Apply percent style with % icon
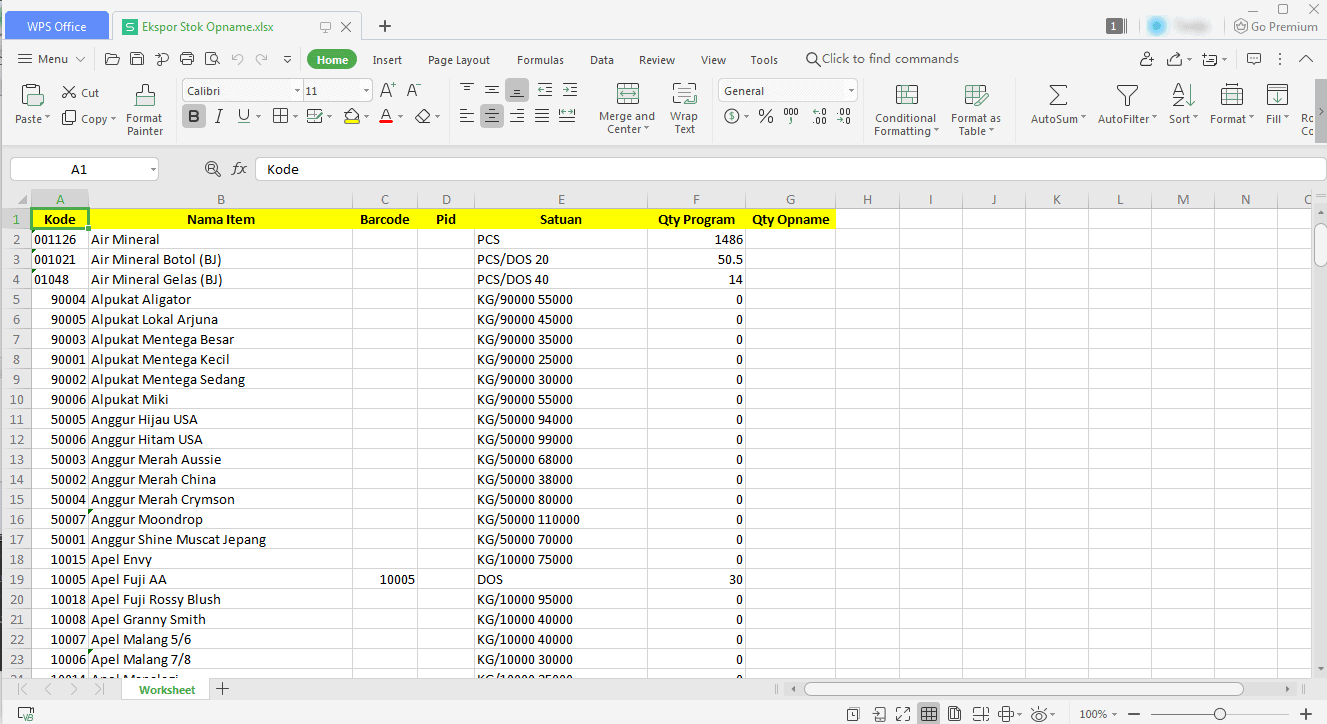The height and width of the screenshot is (724, 1327). (x=765, y=117)
